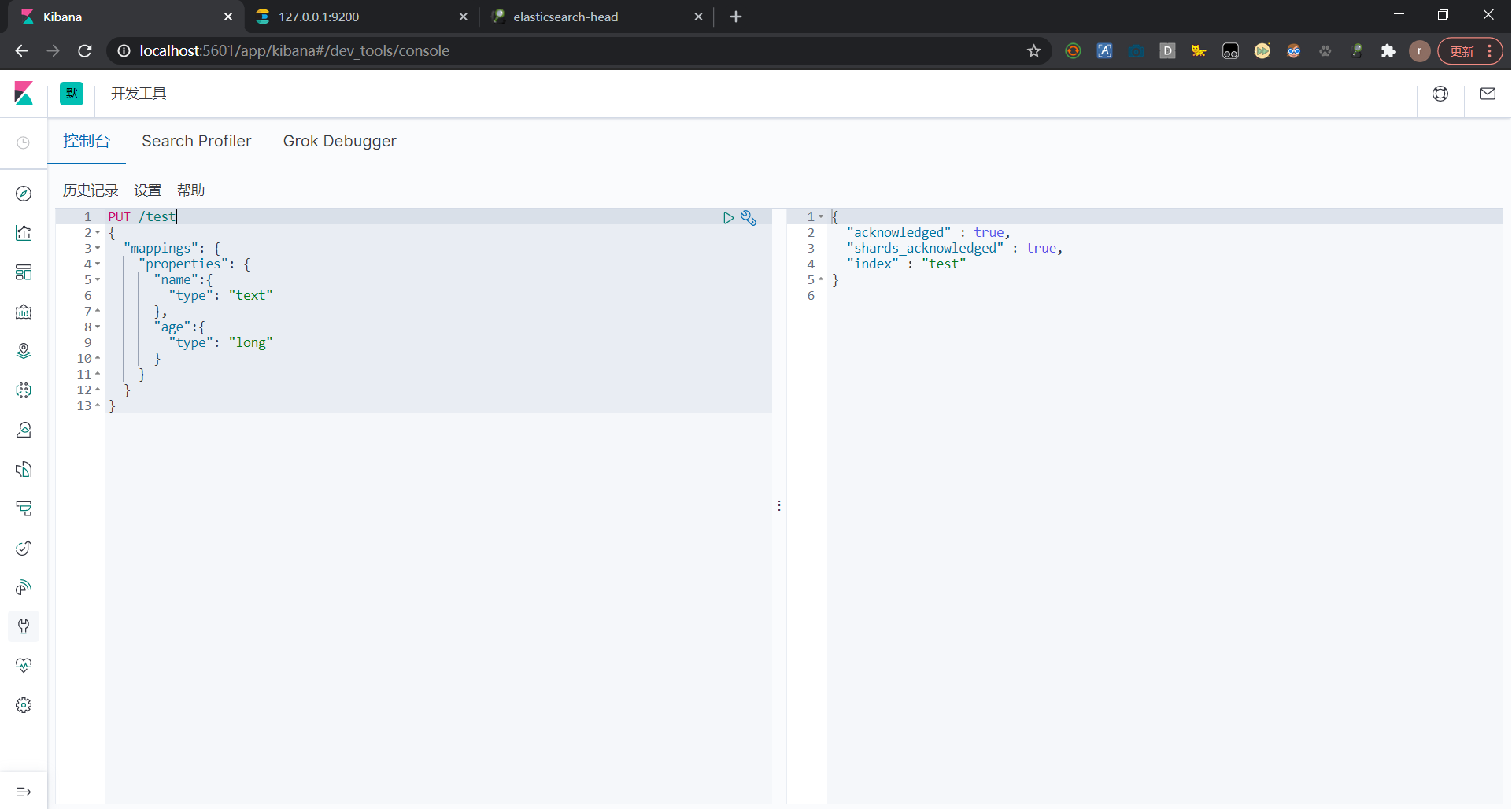This screenshot has height=809, width=1512.
Task: Open Canvas icon in sidebar
Action: tap(24, 312)
